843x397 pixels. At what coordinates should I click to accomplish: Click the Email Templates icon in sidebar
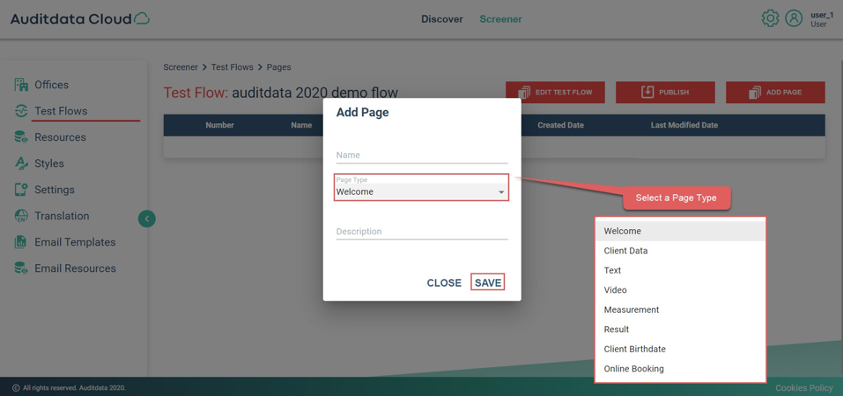coord(21,242)
